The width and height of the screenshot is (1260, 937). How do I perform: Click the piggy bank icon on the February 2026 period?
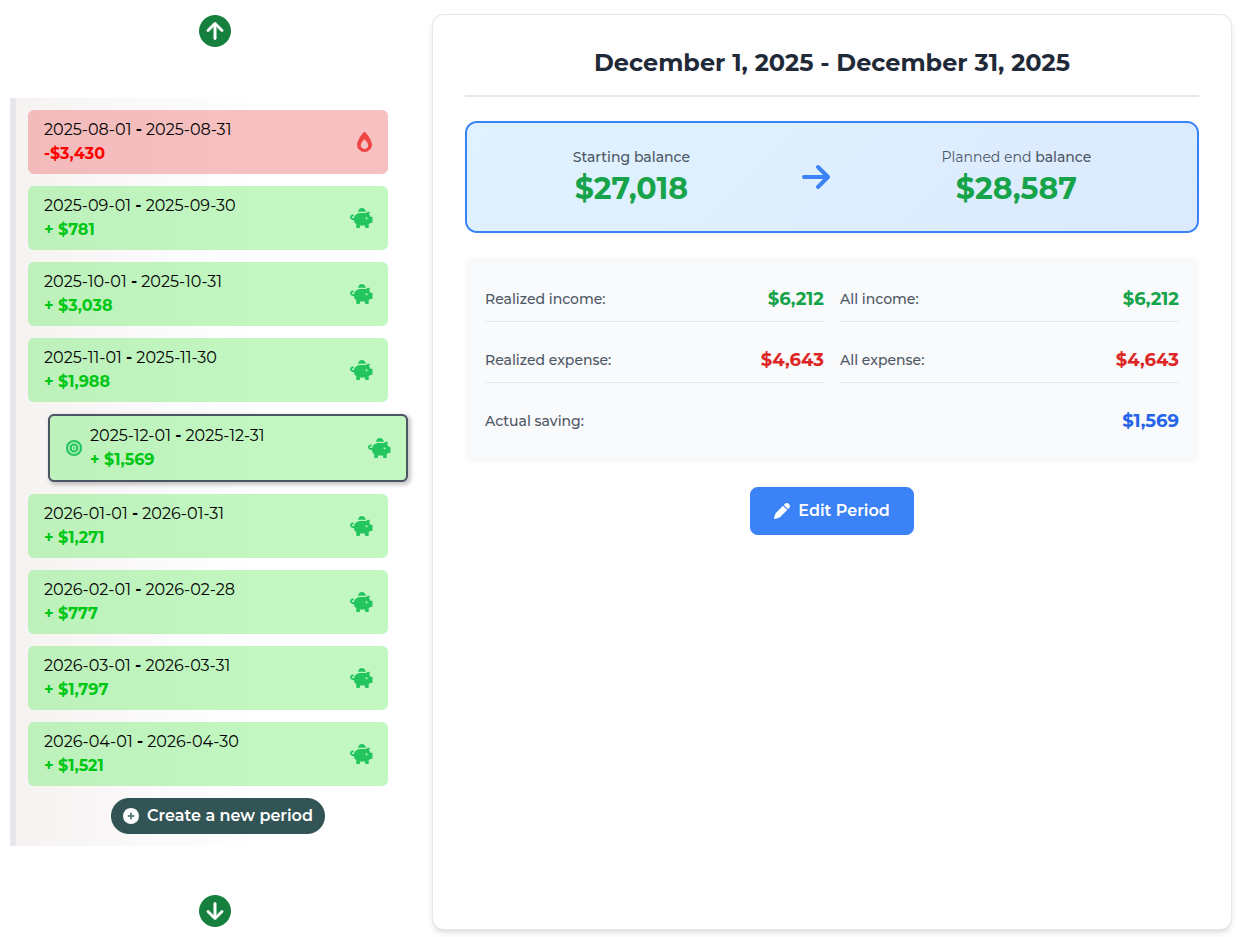coord(361,602)
